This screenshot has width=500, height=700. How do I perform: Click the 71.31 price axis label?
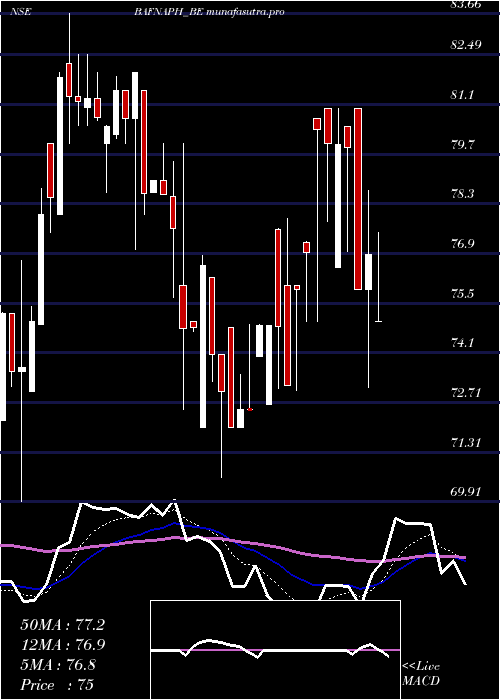coord(467,443)
